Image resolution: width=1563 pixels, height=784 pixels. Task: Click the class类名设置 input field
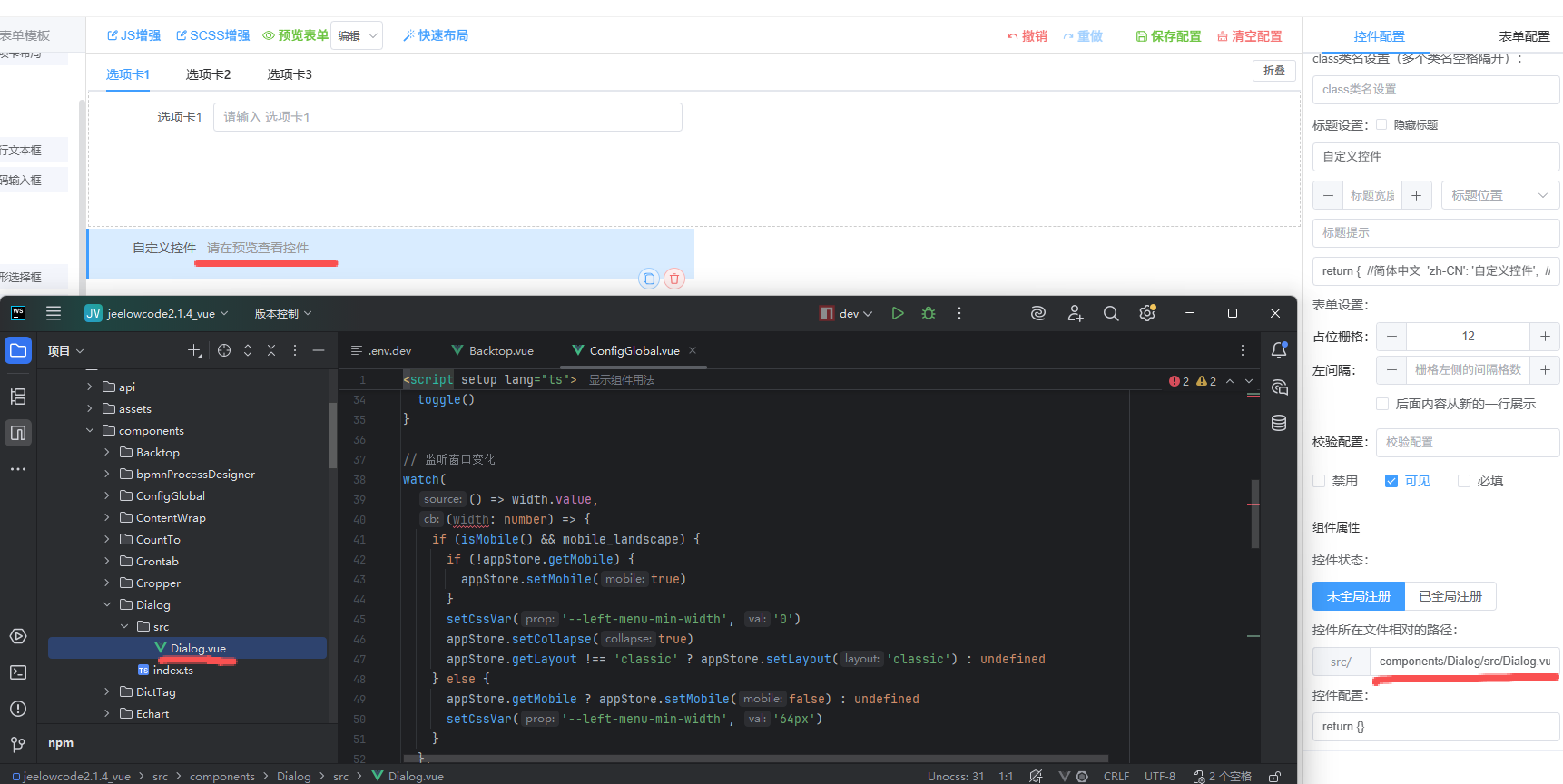click(1436, 89)
